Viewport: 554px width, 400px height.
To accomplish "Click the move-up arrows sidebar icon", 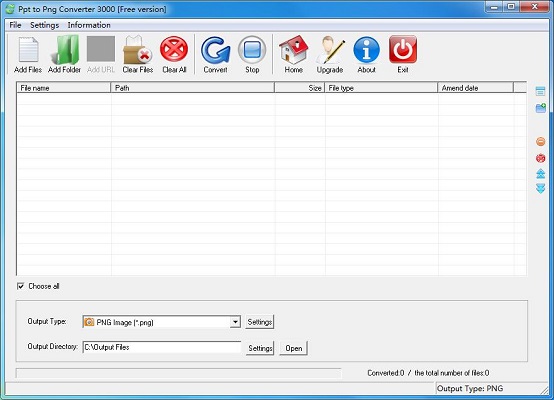I will tap(541, 173).
